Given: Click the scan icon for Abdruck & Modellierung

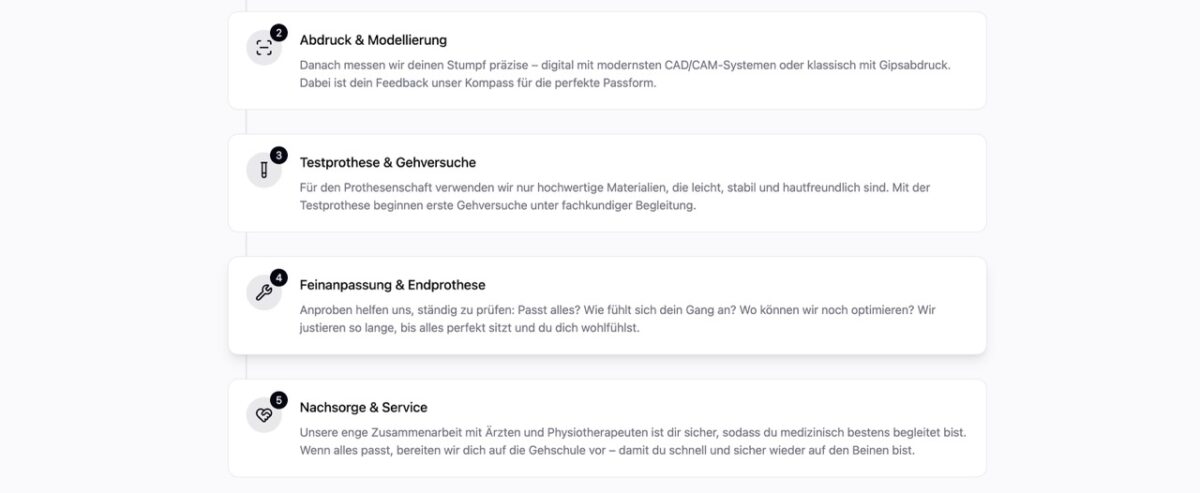Looking at the screenshot, I should [x=264, y=48].
